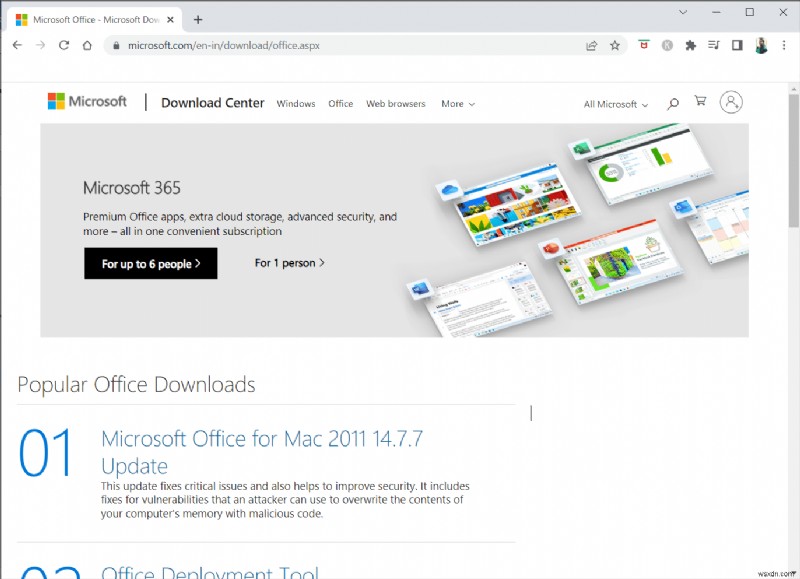This screenshot has height=579, width=800.
Task: Switch to the Microsoft Office browser tab
Action: click(x=95, y=18)
